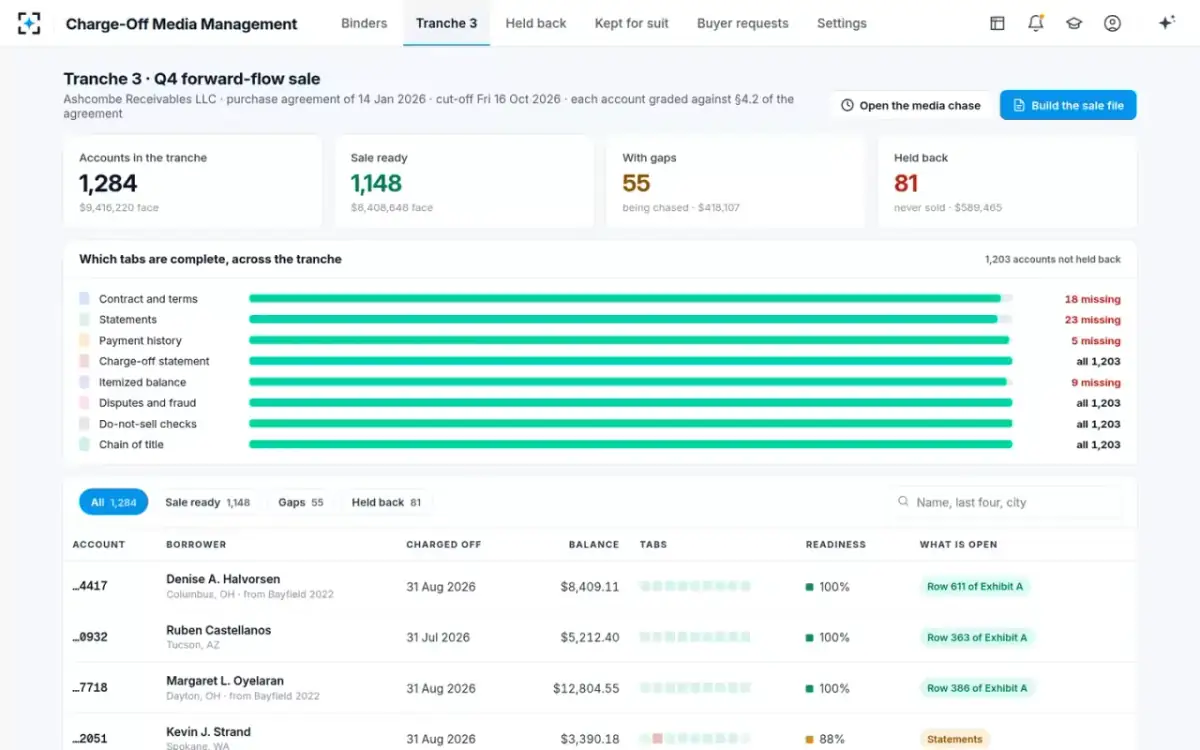The height and width of the screenshot is (750, 1200).
Task: Open the learning graduation cap icon
Action: pos(1074,23)
